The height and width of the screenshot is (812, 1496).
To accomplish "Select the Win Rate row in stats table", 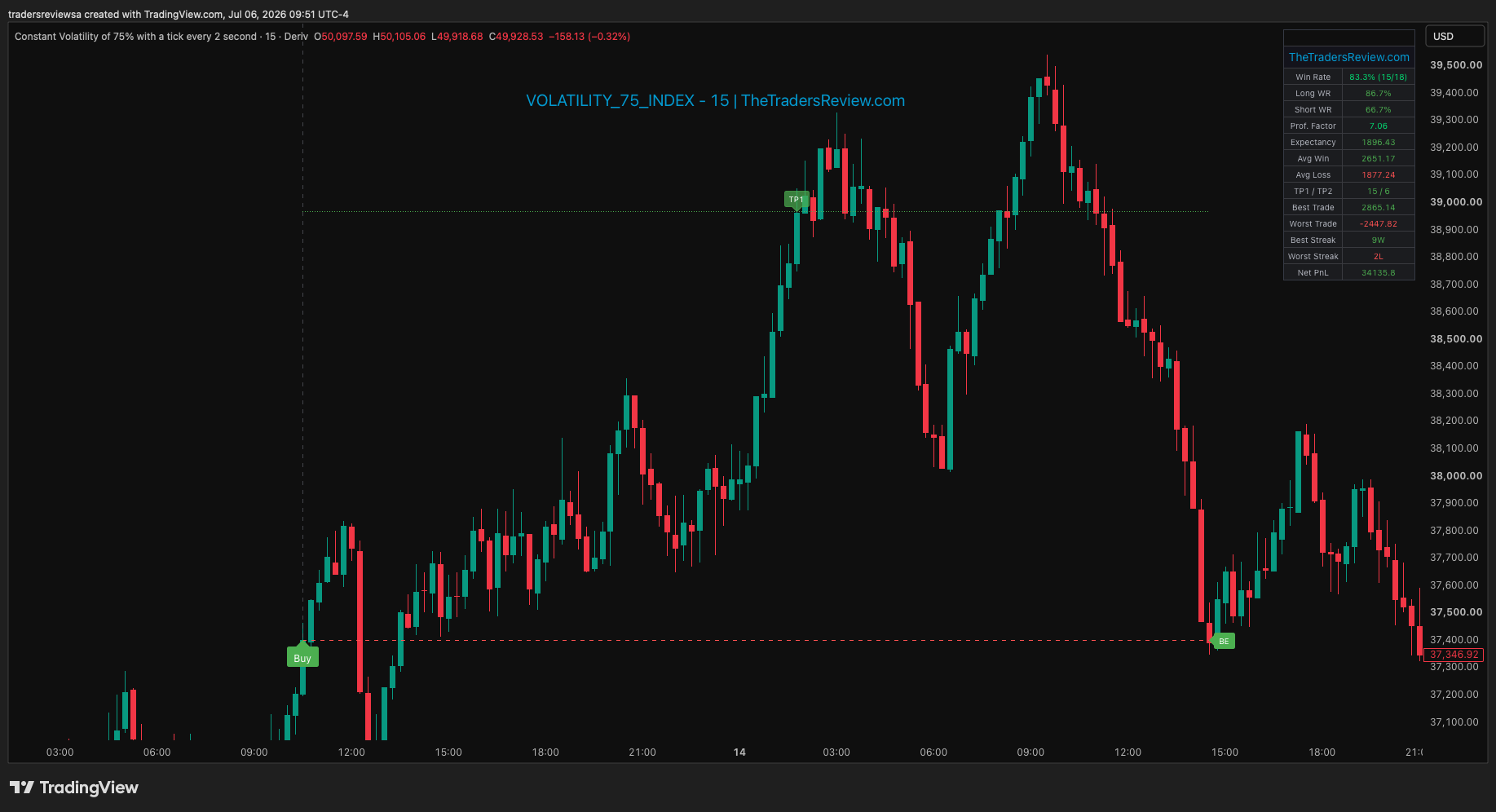I will point(1348,77).
